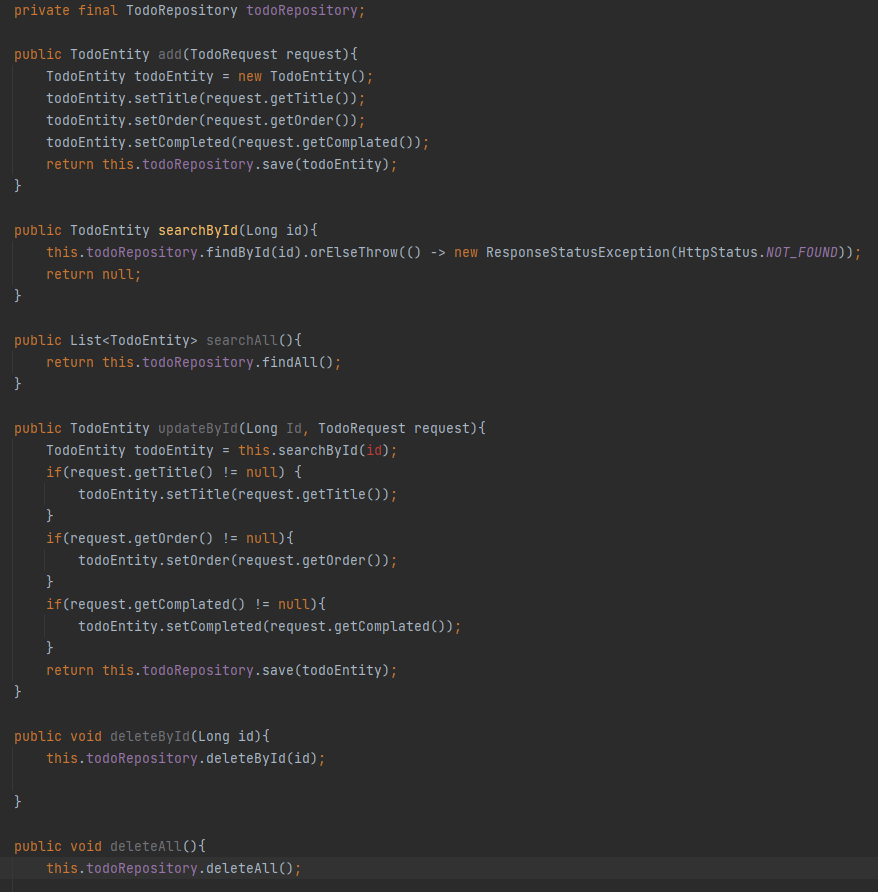Click 'setCompleted(request.getComplated())' line in add method
The height and width of the screenshot is (892, 878).
tap(237, 142)
